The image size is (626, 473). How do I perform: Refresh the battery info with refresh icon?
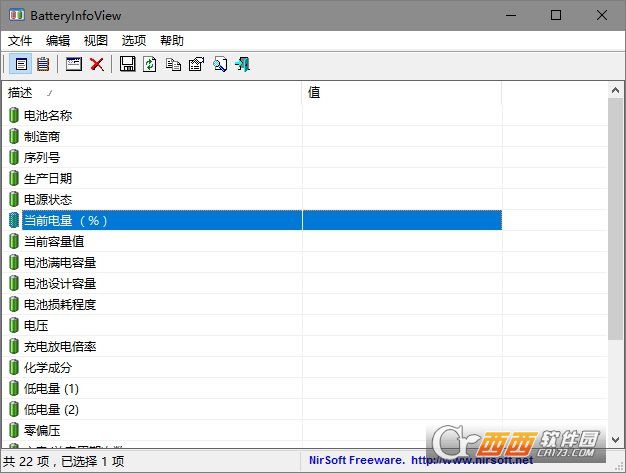click(150, 64)
